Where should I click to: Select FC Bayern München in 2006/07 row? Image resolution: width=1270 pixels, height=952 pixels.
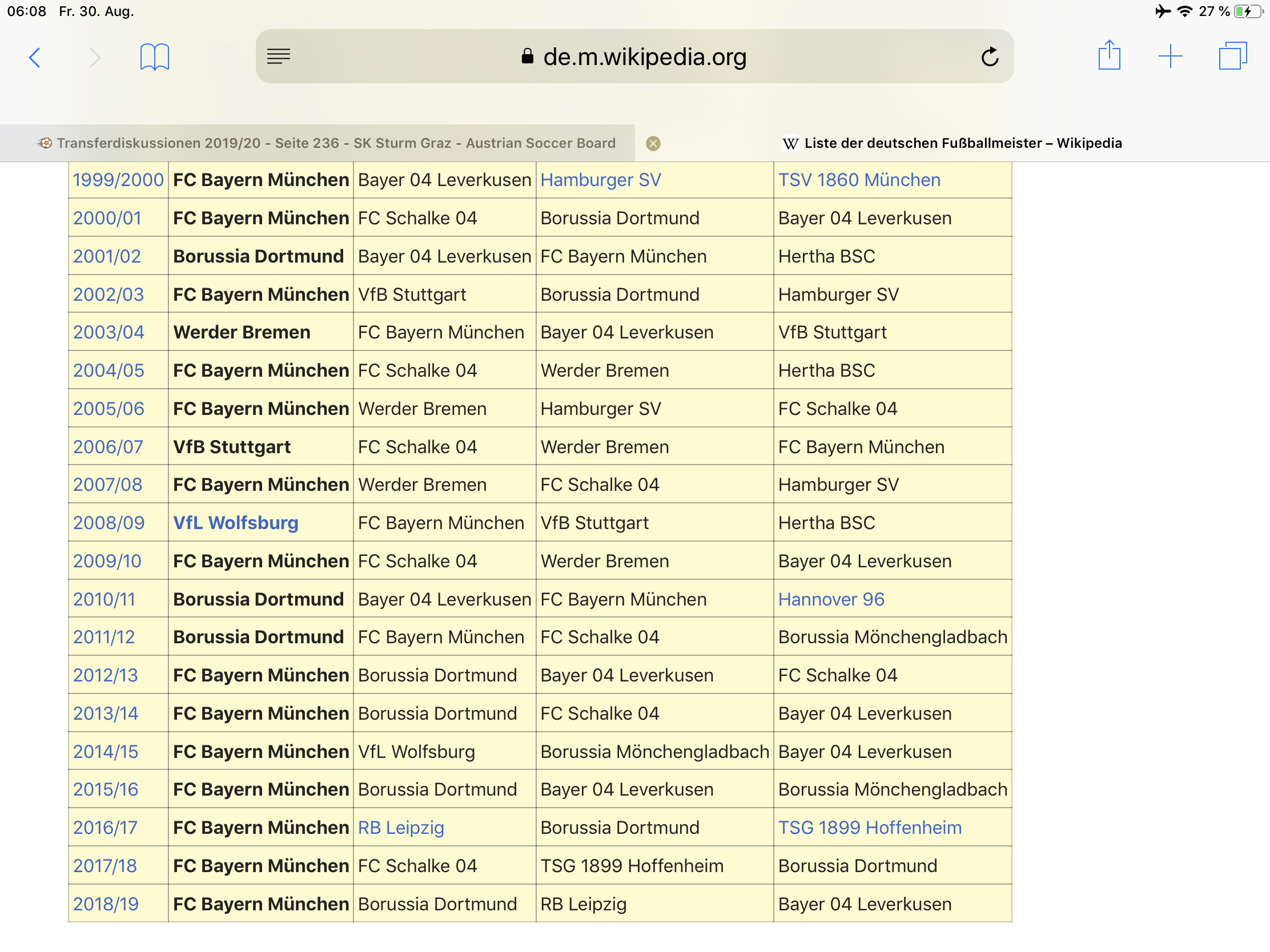(861, 447)
